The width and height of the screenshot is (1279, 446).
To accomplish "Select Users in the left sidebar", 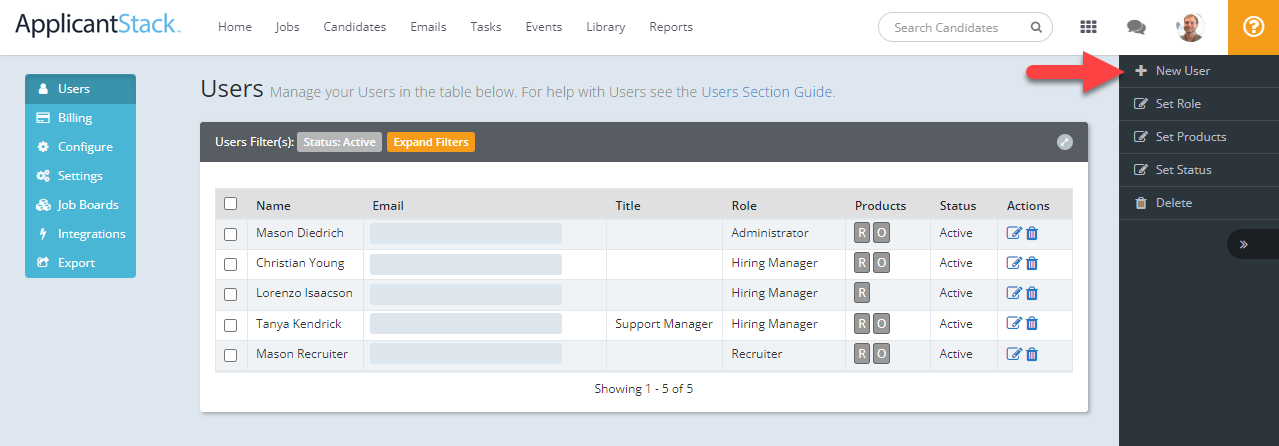I will click(80, 89).
